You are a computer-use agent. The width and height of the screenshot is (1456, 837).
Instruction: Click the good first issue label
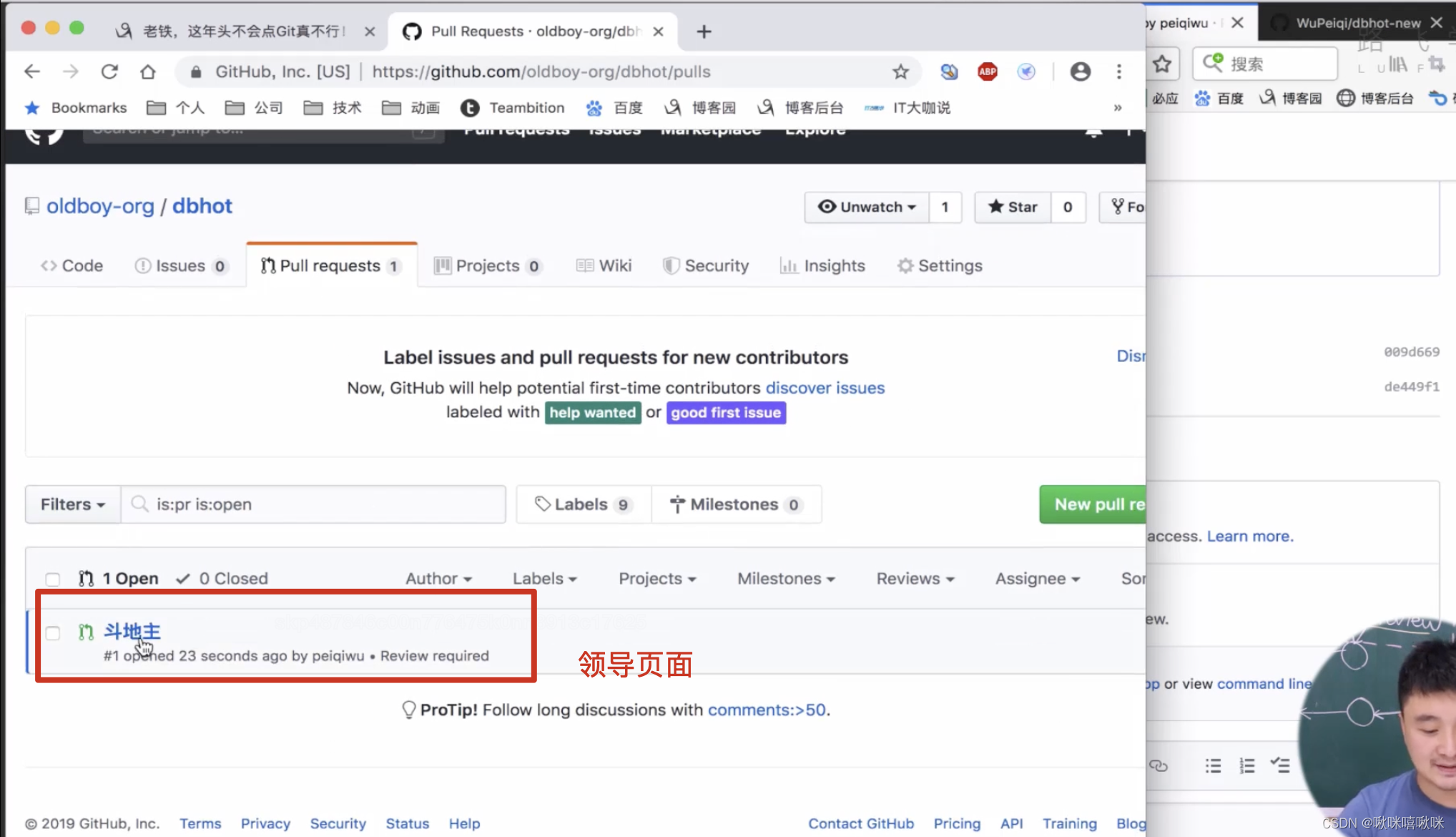point(726,413)
